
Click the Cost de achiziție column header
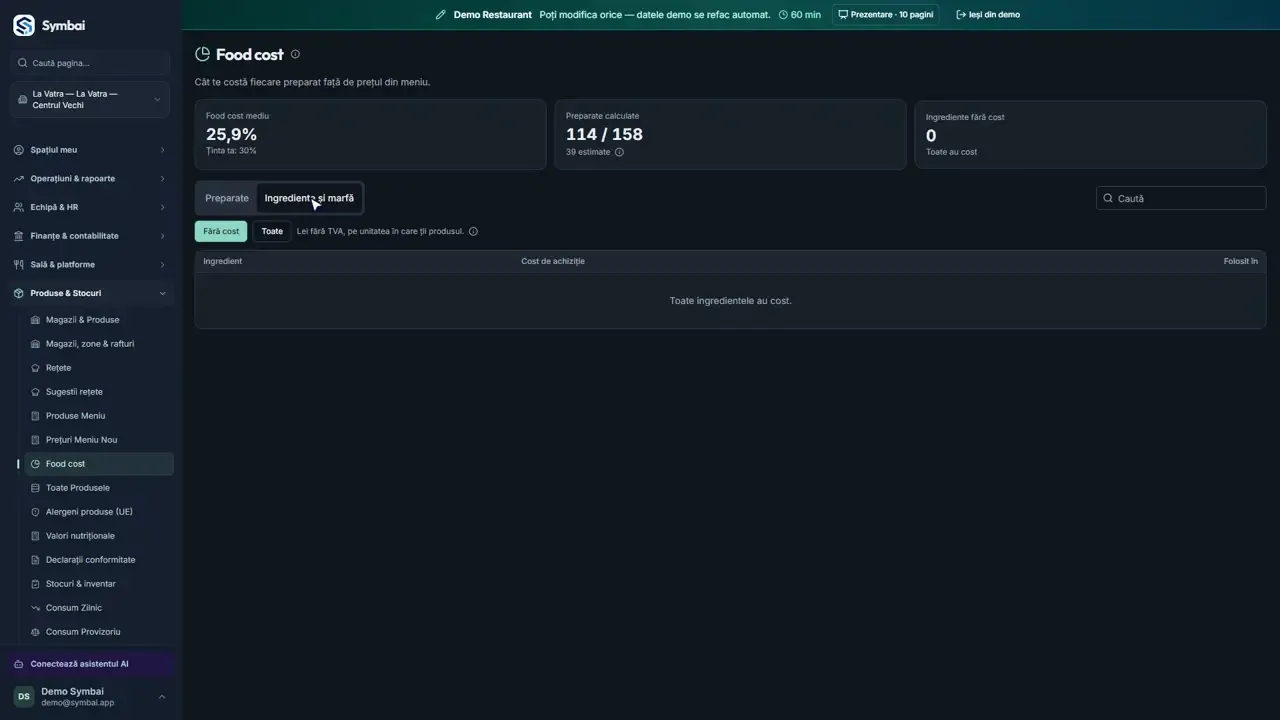pos(553,261)
